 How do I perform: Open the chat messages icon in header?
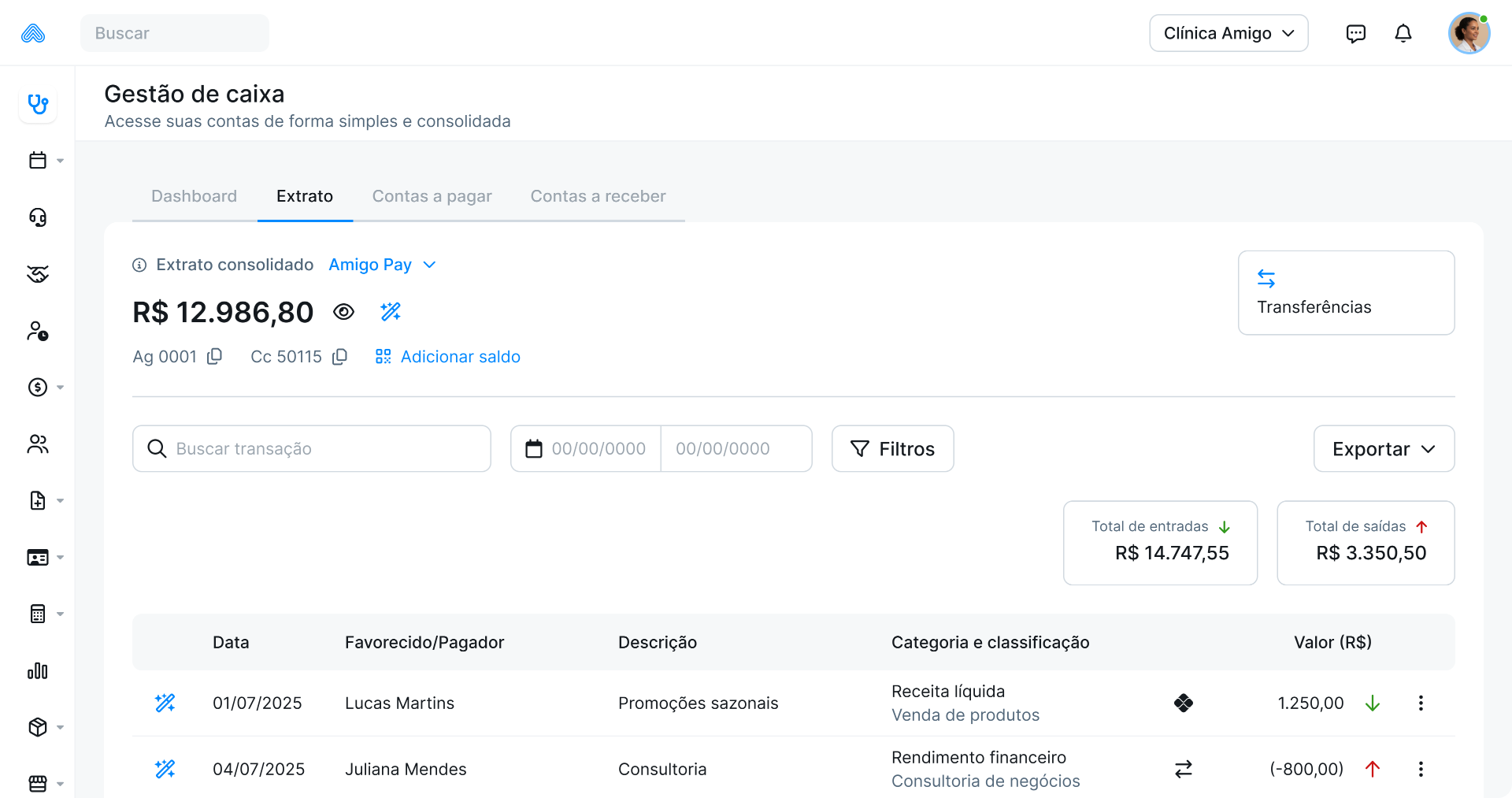point(1356,33)
